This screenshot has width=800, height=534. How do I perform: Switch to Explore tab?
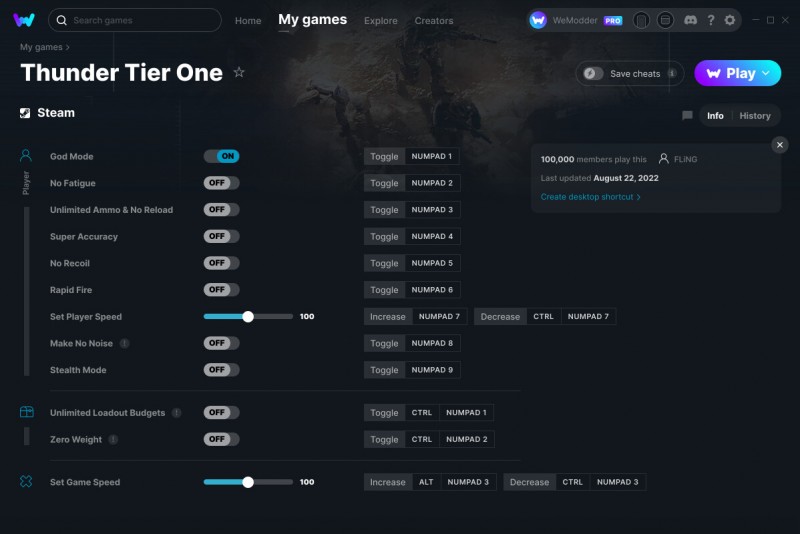click(x=381, y=21)
